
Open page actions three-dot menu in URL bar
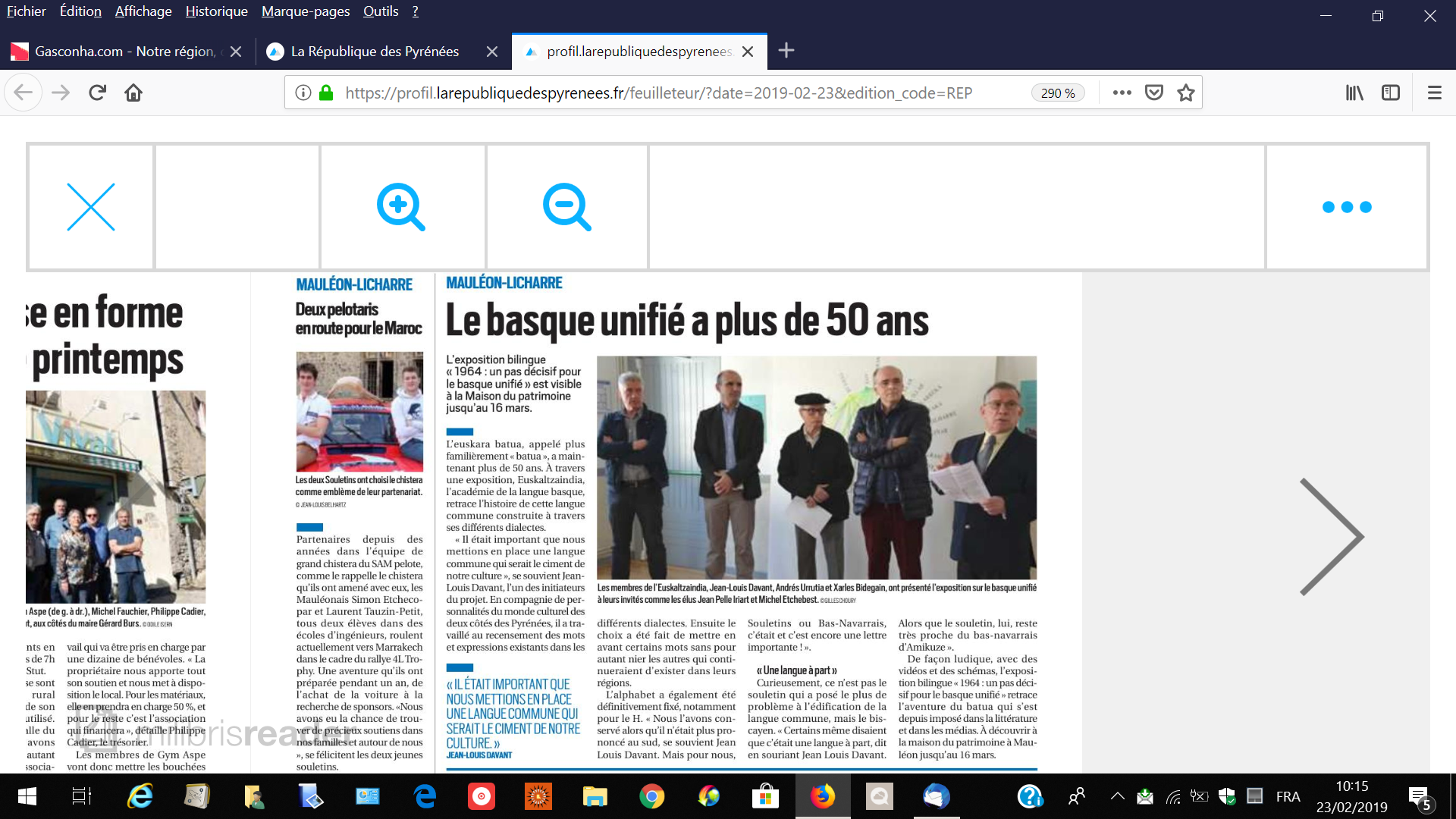tap(1122, 93)
